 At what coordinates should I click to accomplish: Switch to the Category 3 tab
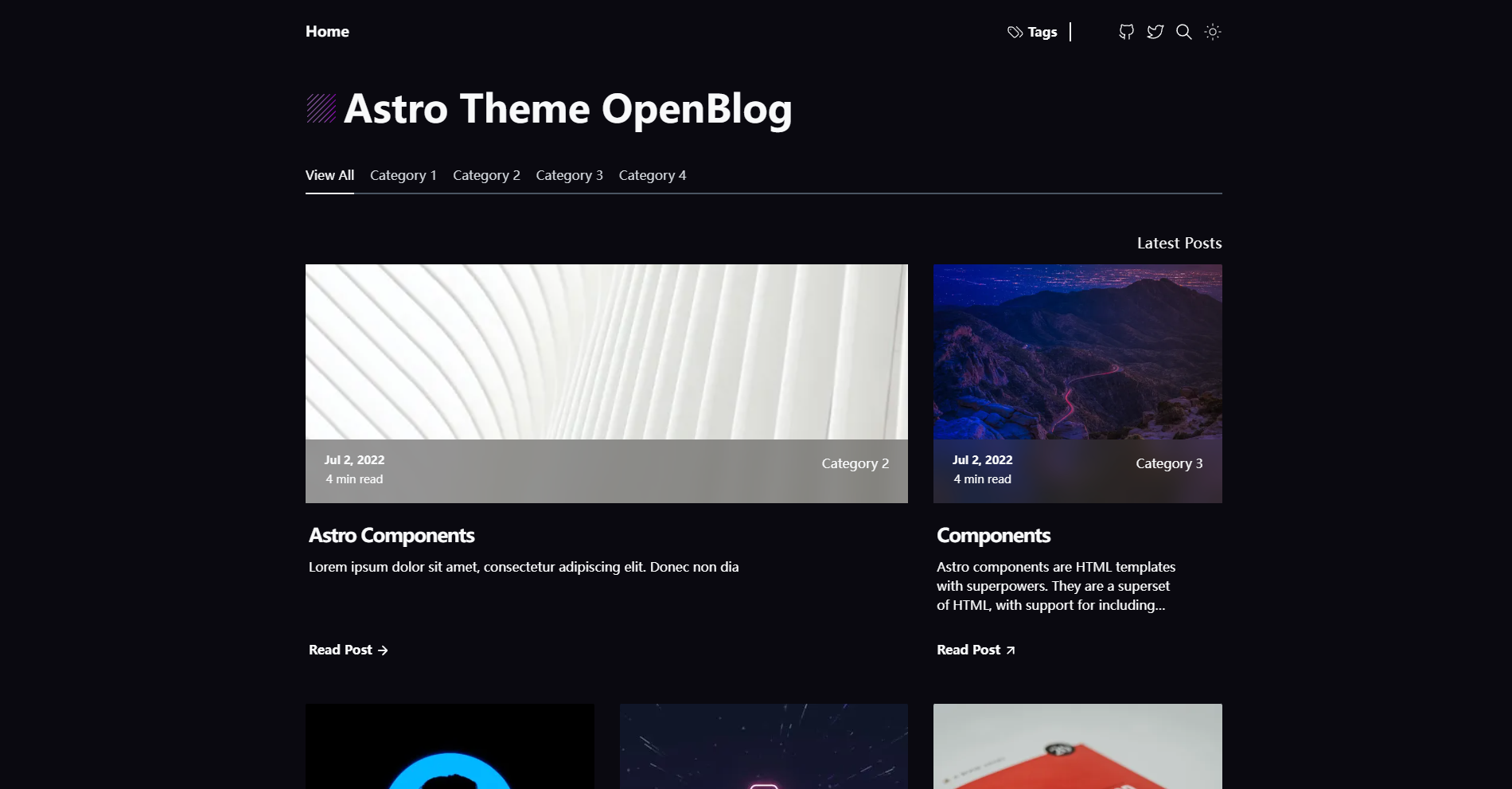coord(569,175)
